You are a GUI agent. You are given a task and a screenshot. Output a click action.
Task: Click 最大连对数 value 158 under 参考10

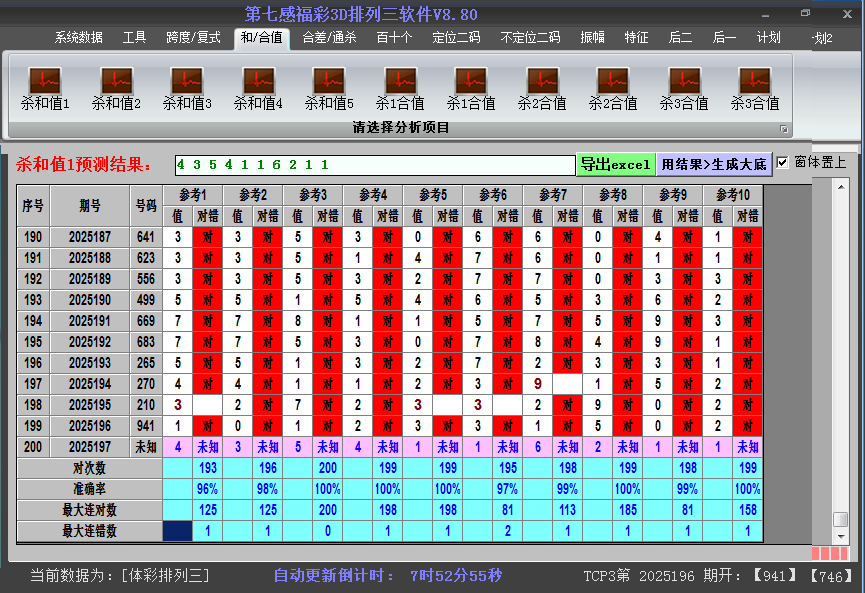[748, 510]
